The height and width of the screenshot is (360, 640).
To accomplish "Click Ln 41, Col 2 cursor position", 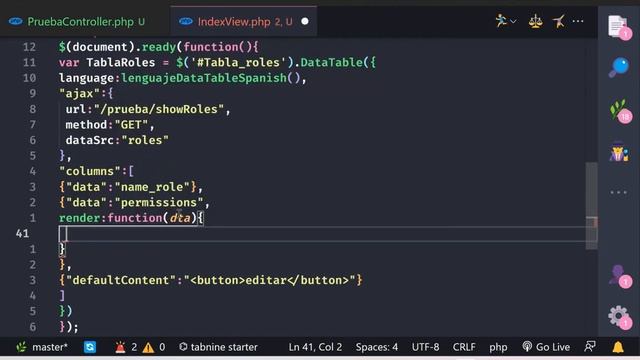I will pos(315,347).
